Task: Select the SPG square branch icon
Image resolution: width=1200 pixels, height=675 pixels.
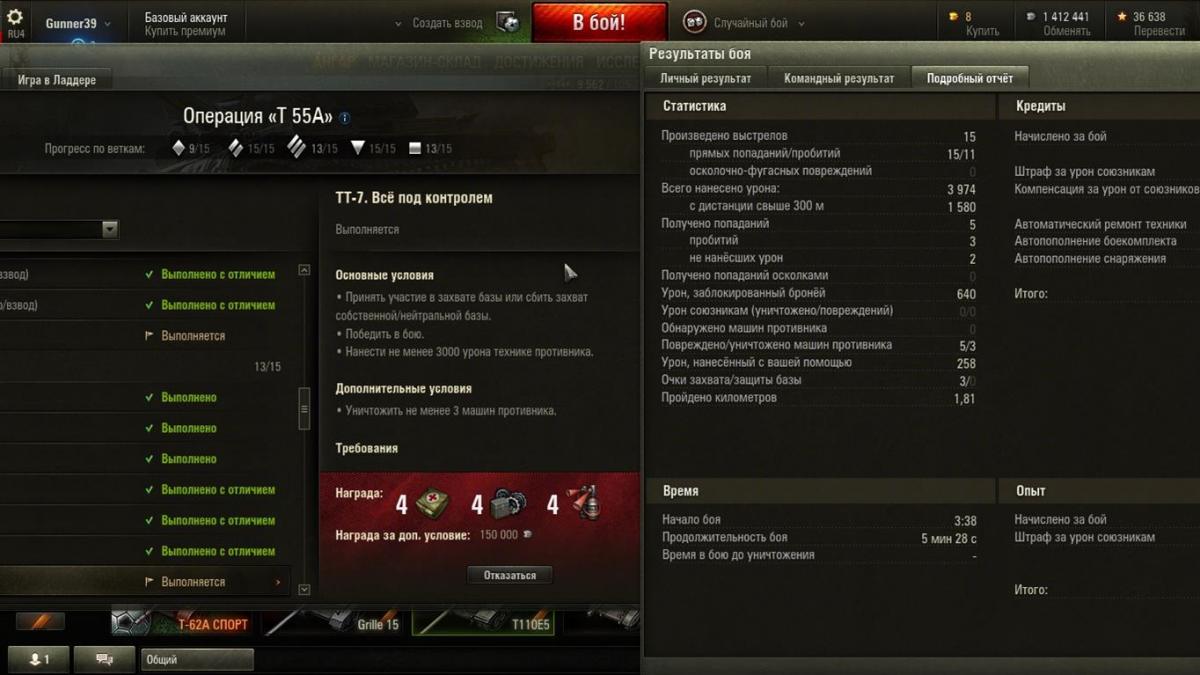Action: point(415,148)
